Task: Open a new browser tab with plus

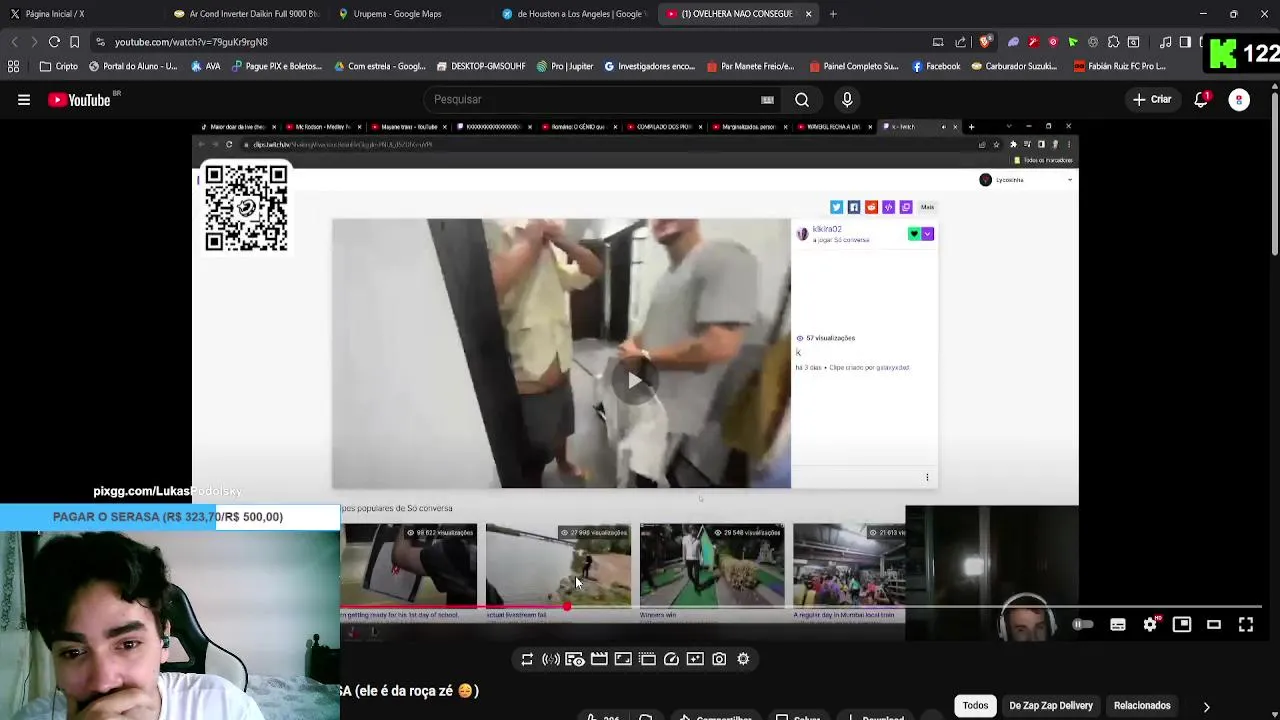Action: pyautogui.click(x=833, y=14)
